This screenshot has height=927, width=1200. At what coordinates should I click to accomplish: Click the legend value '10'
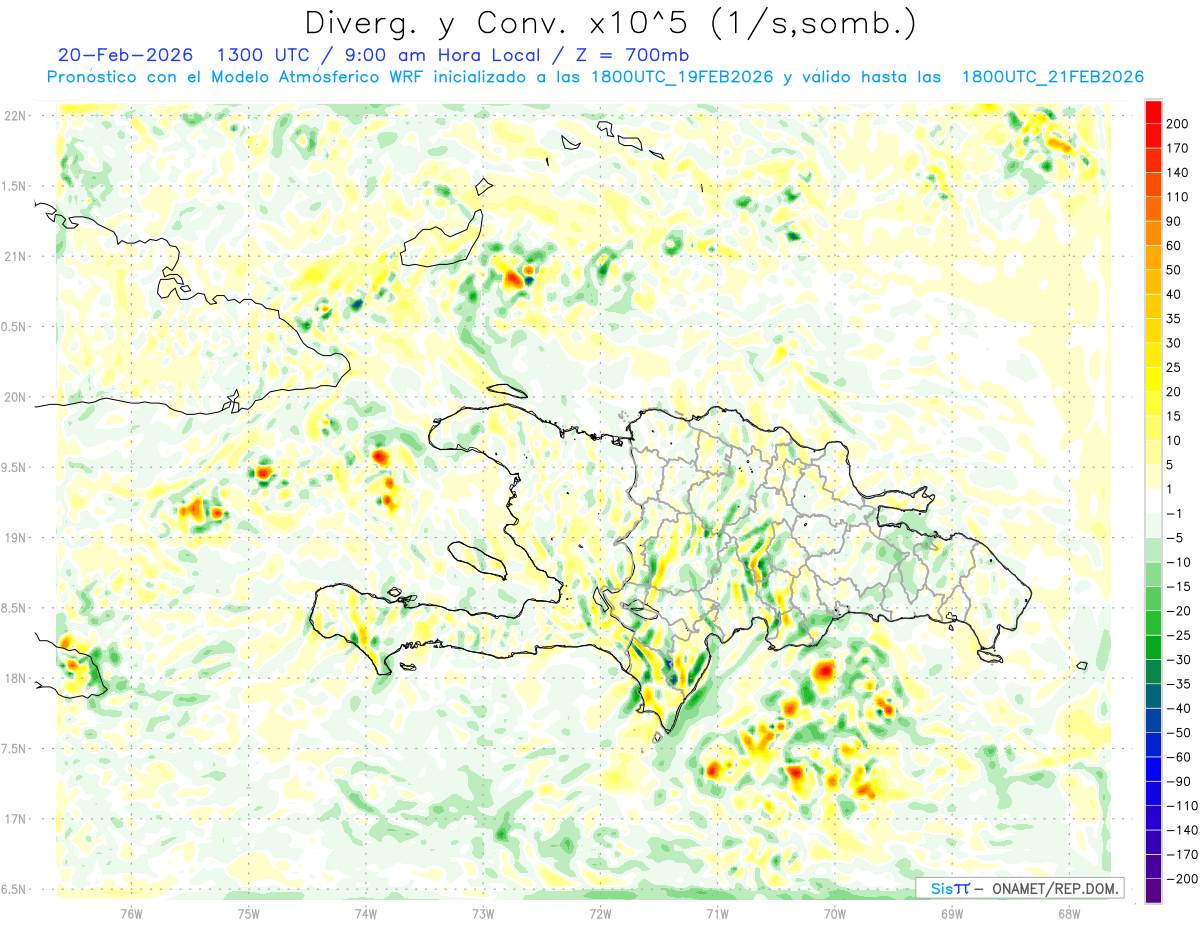(x=1174, y=441)
